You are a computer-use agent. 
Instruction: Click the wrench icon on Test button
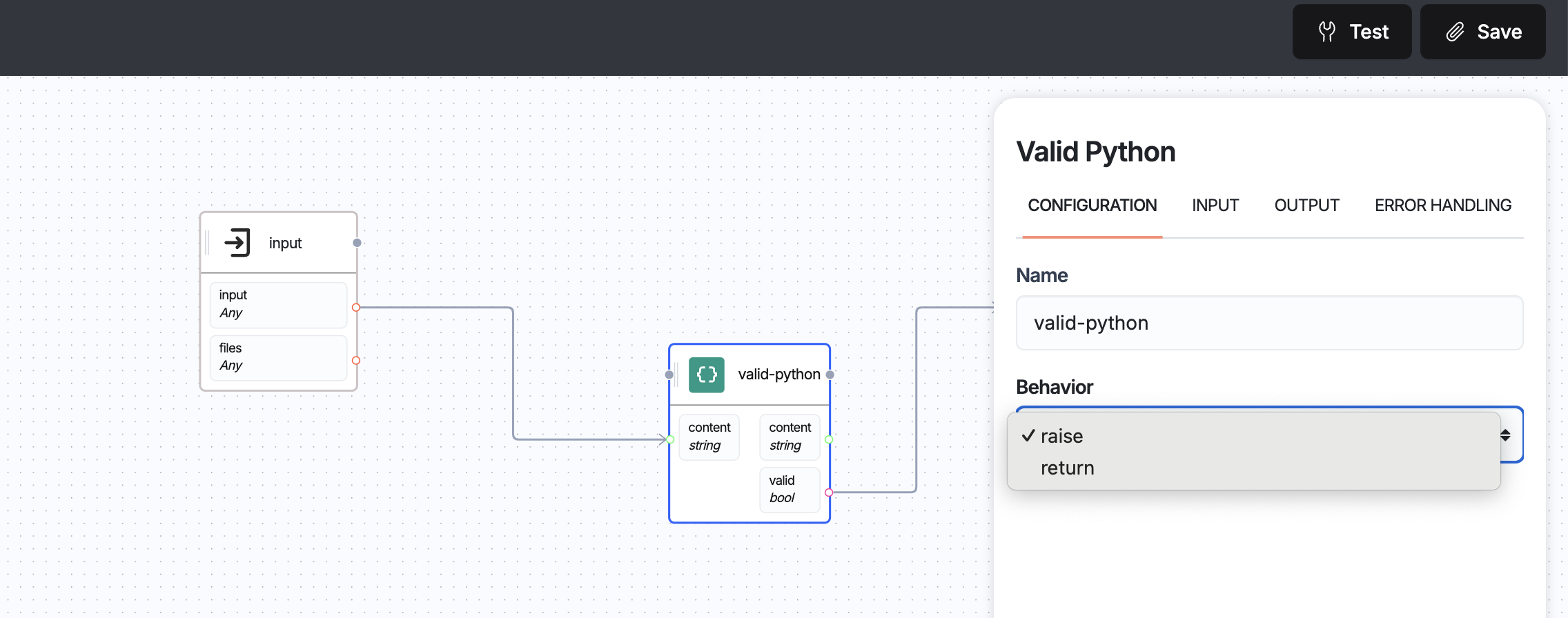tap(1326, 32)
